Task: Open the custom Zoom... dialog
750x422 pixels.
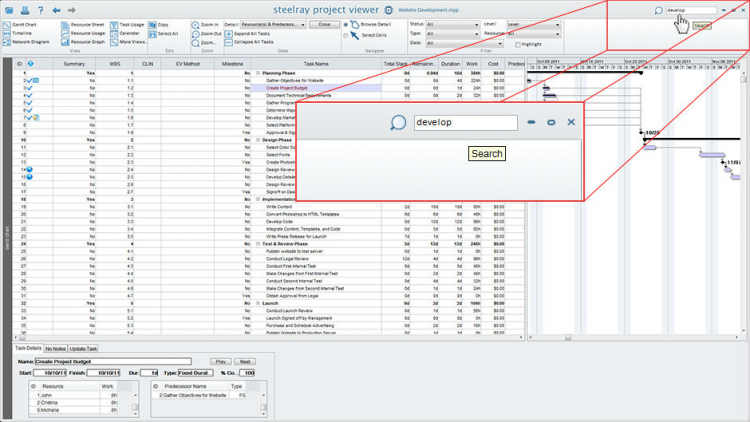Action: 204,43
